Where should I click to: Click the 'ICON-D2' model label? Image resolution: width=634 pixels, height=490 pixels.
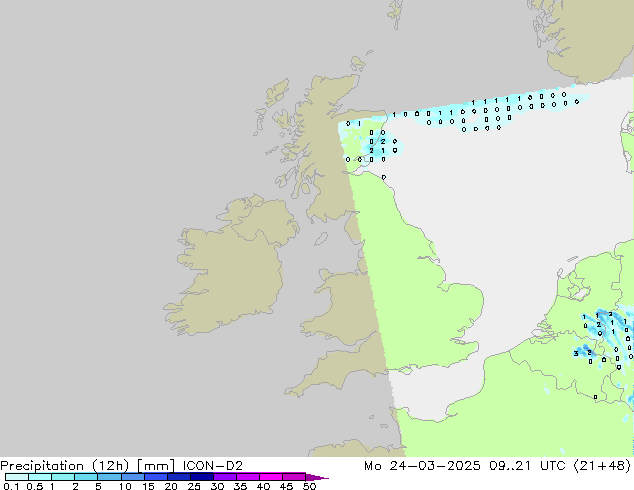213,466
